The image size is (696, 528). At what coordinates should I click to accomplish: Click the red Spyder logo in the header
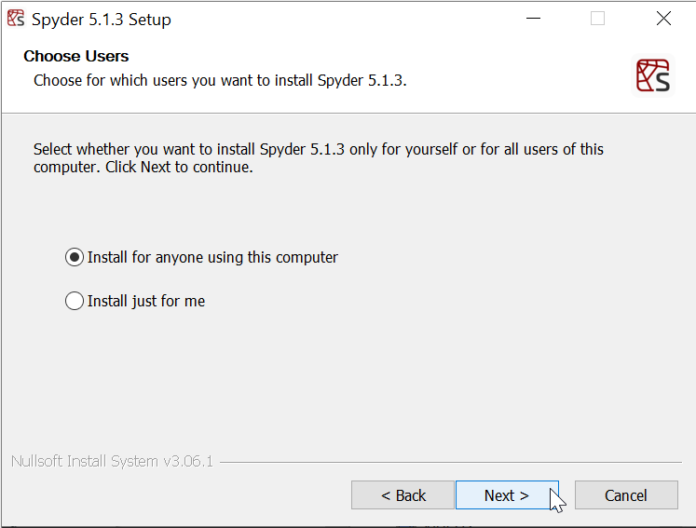(653, 76)
